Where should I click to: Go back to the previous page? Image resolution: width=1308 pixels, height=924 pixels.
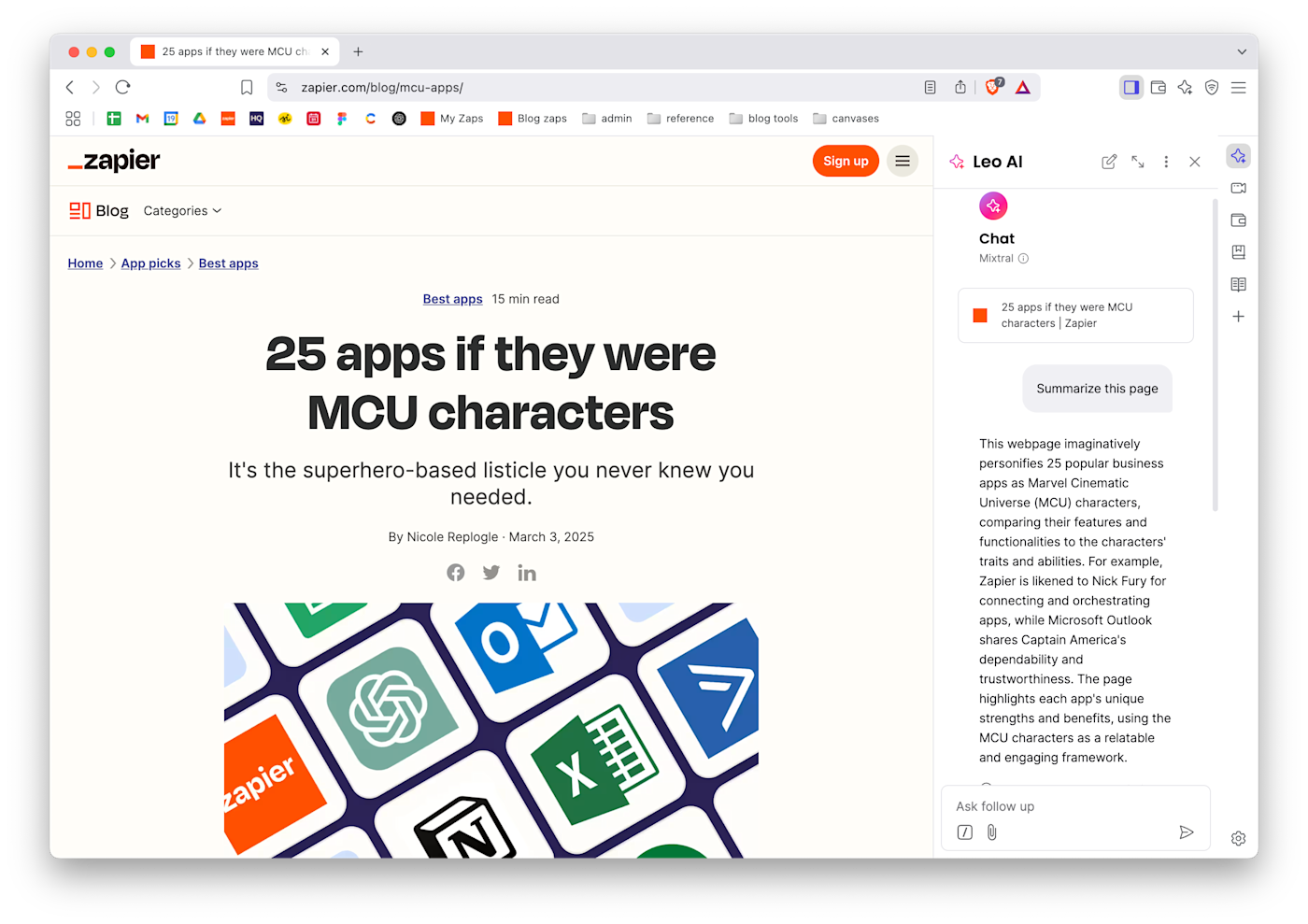coord(70,87)
